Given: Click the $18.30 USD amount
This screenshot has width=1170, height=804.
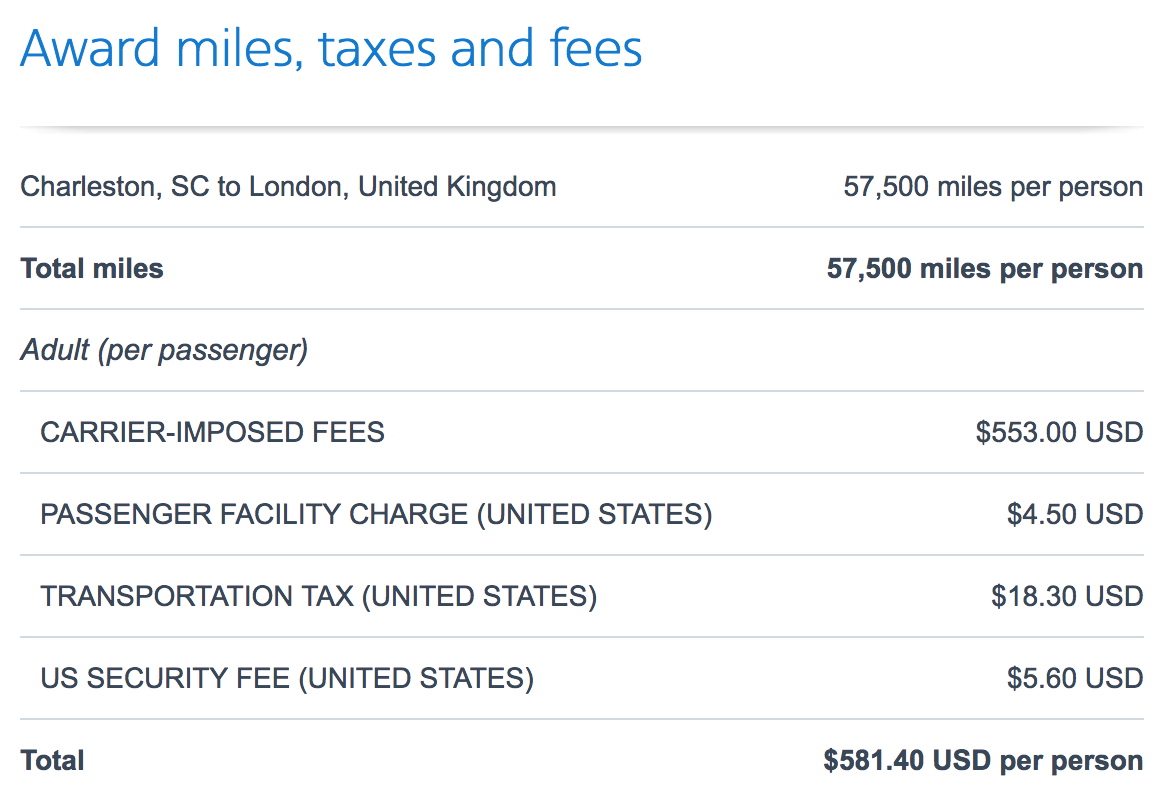Looking at the screenshot, I should click(1067, 597).
